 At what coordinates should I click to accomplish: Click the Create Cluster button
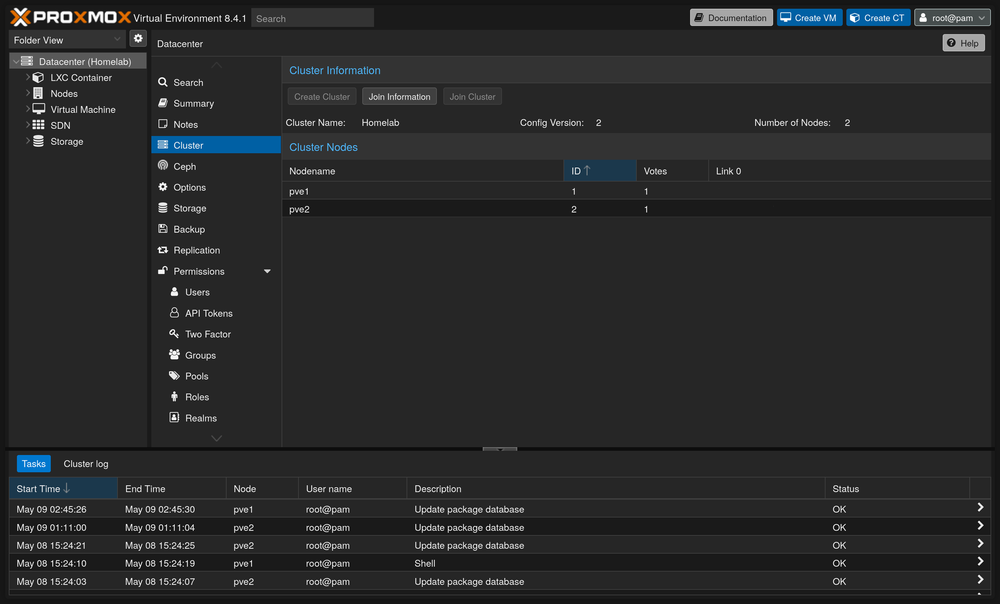[x=322, y=97]
